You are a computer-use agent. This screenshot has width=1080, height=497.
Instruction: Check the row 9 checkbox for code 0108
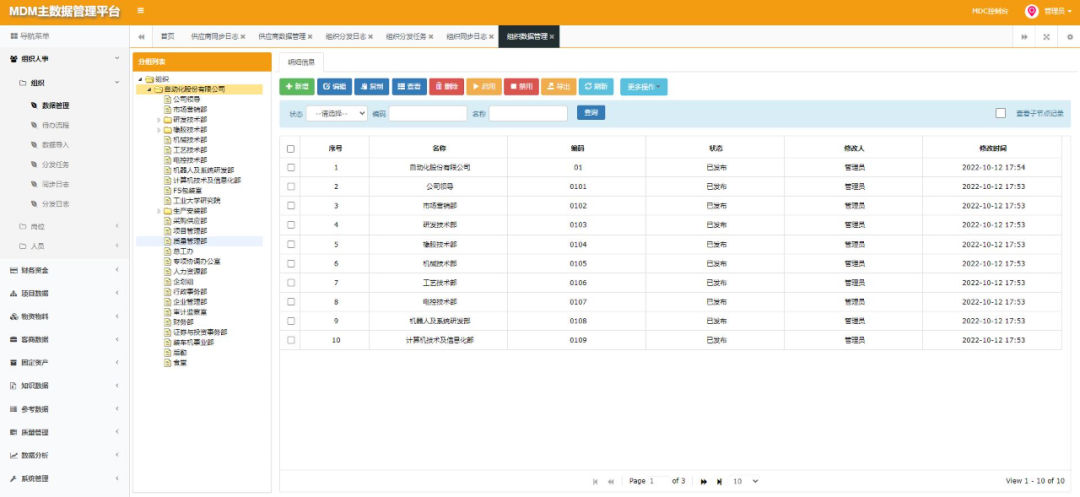291,321
